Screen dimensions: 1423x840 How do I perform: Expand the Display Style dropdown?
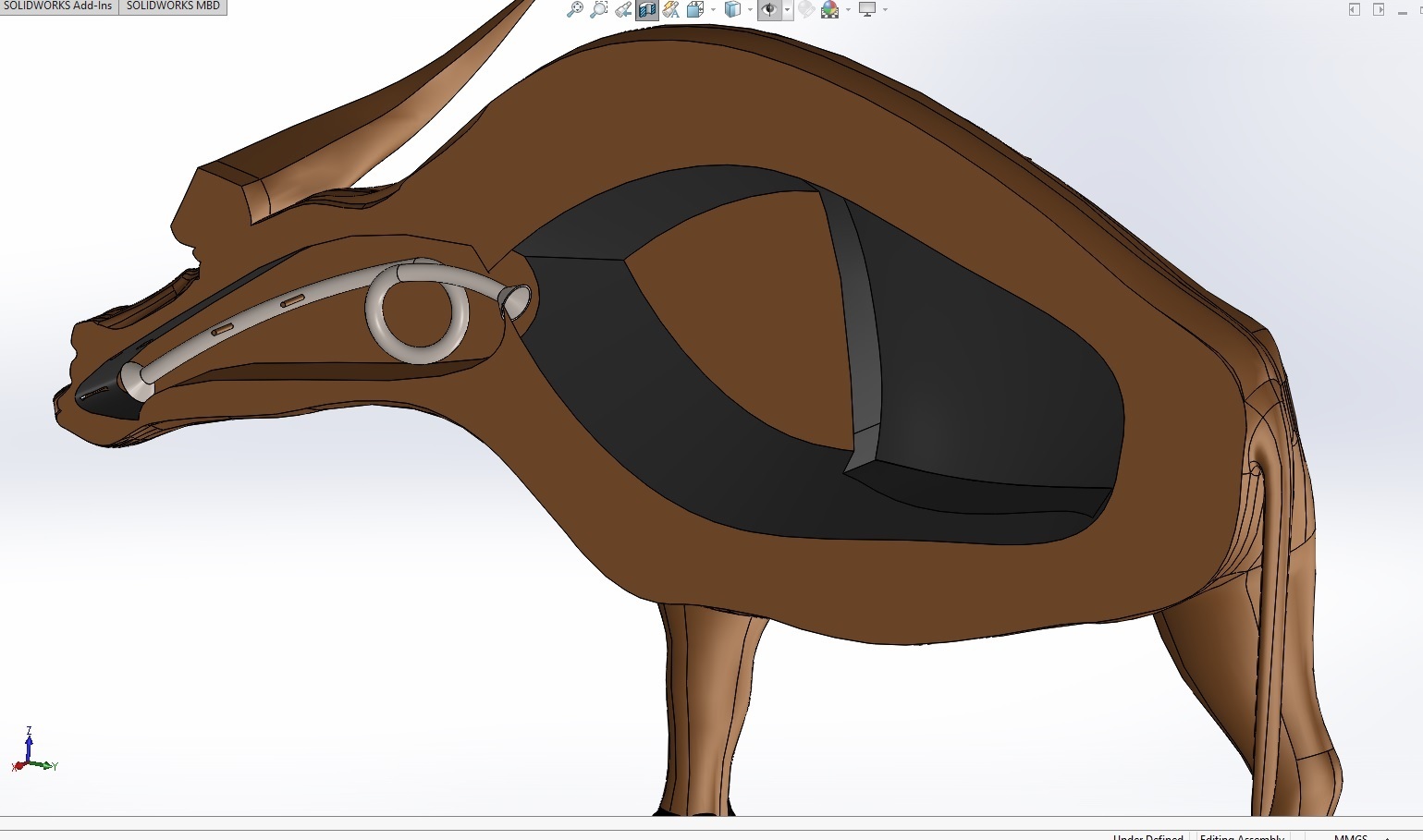coord(749,9)
